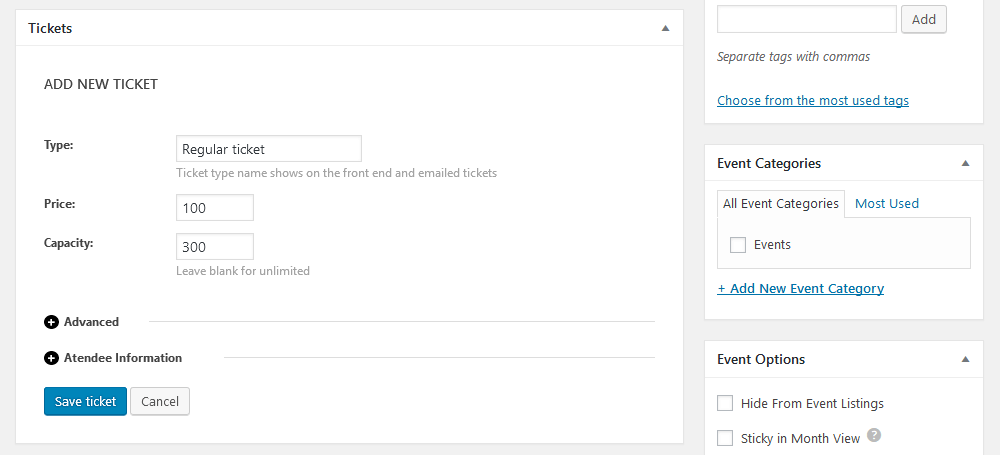The image size is (1000, 455).
Task: Collapse the Tickets panel arrow
Action: 665,28
